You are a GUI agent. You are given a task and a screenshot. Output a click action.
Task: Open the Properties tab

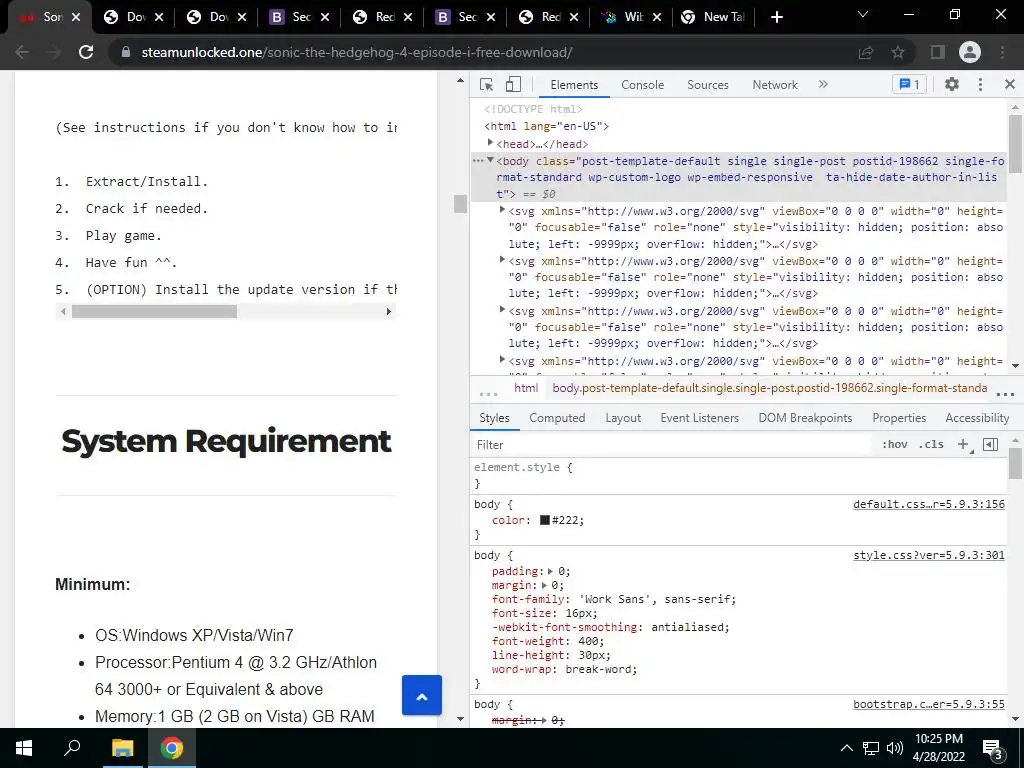point(899,418)
